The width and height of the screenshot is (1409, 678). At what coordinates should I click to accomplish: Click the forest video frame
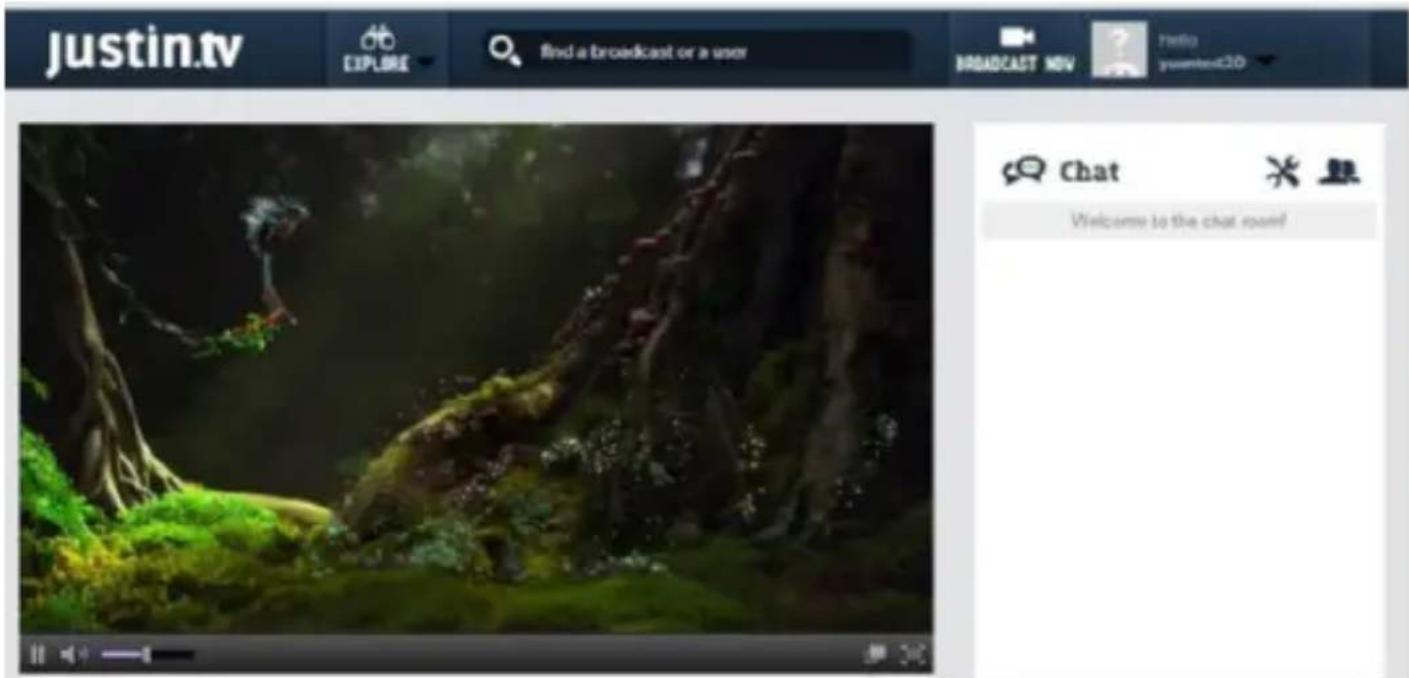pyautogui.click(x=476, y=379)
